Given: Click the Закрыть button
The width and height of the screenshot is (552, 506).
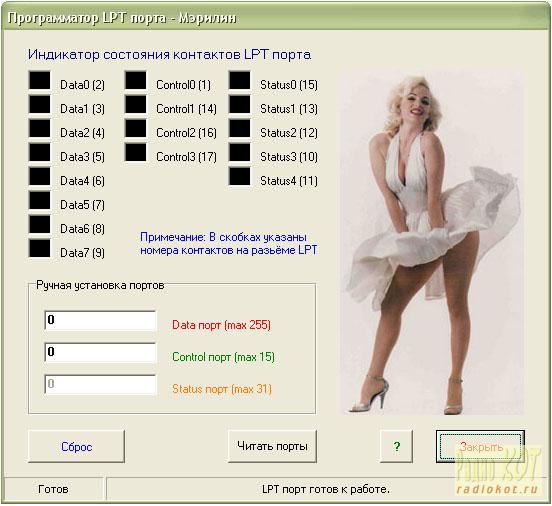Looking at the screenshot, I should (x=481, y=446).
